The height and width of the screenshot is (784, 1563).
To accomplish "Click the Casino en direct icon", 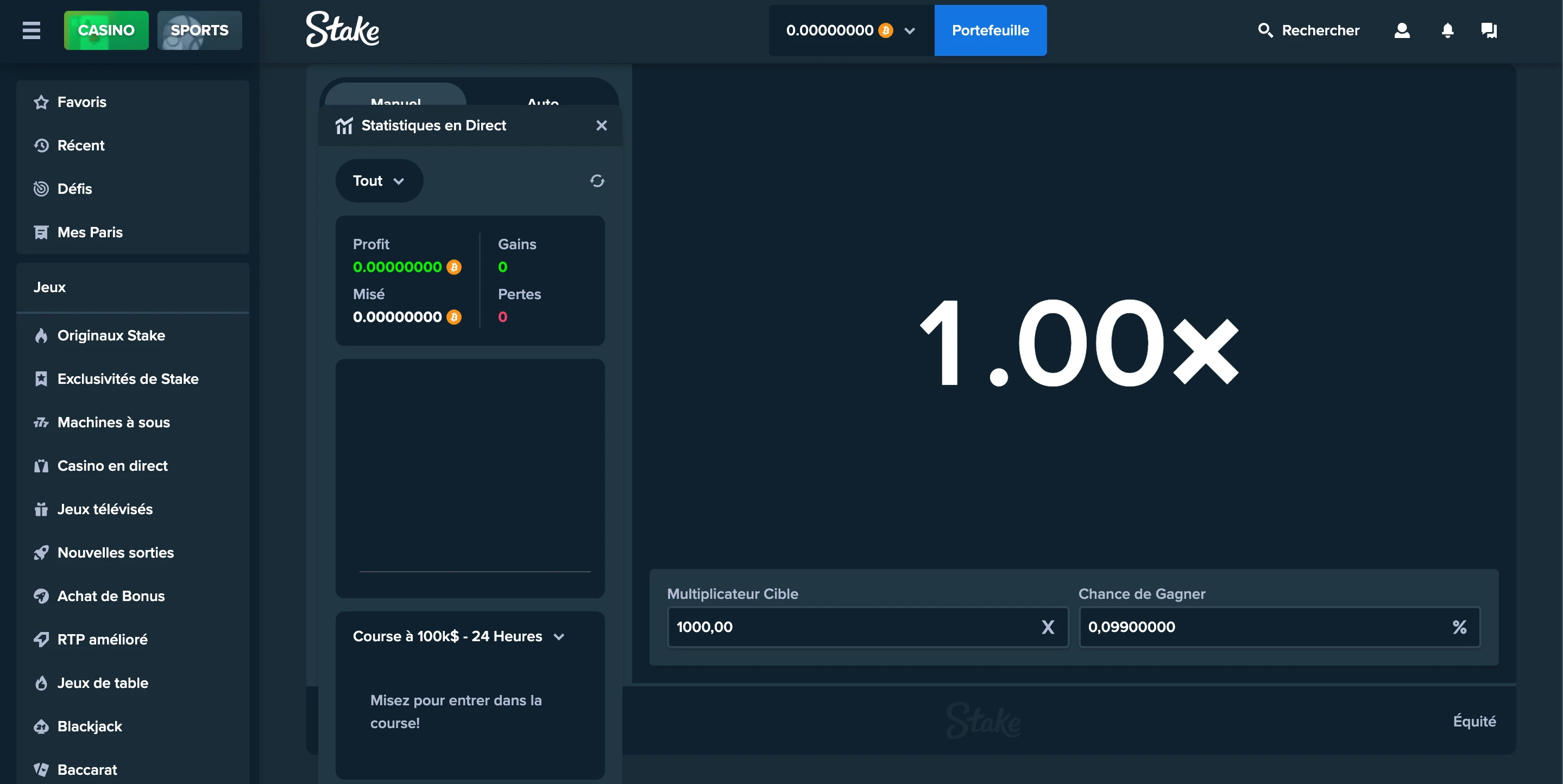I will pos(41,466).
